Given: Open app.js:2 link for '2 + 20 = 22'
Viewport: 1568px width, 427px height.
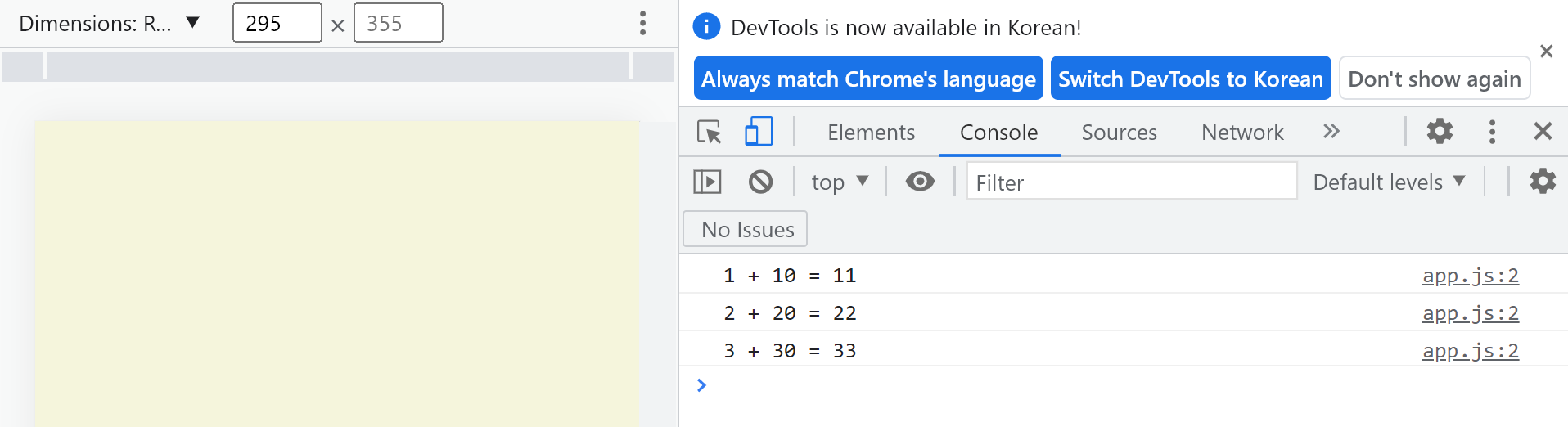Looking at the screenshot, I should pyautogui.click(x=1471, y=313).
